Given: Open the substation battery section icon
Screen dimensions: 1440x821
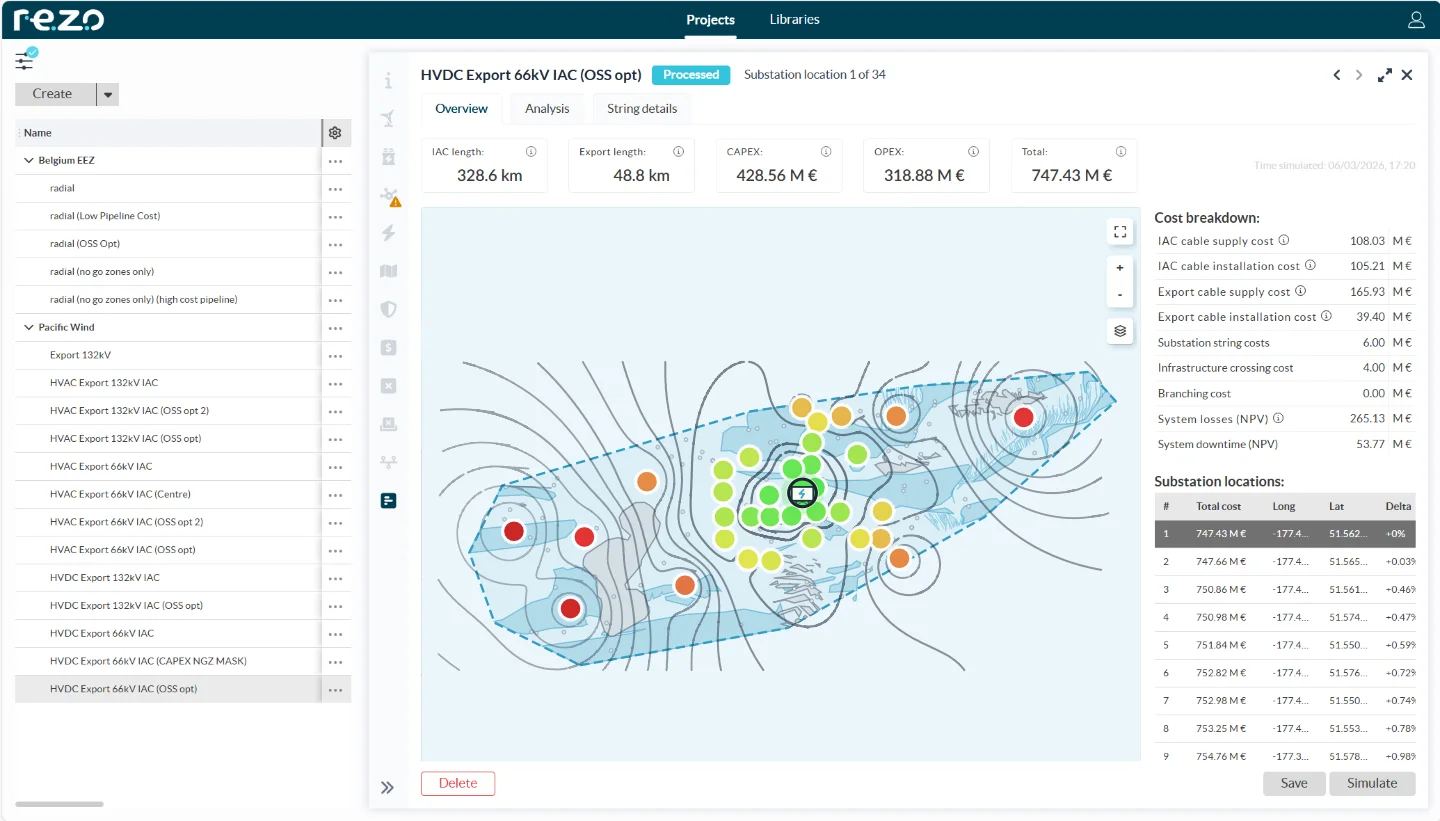Looking at the screenshot, I should point(389,157).
